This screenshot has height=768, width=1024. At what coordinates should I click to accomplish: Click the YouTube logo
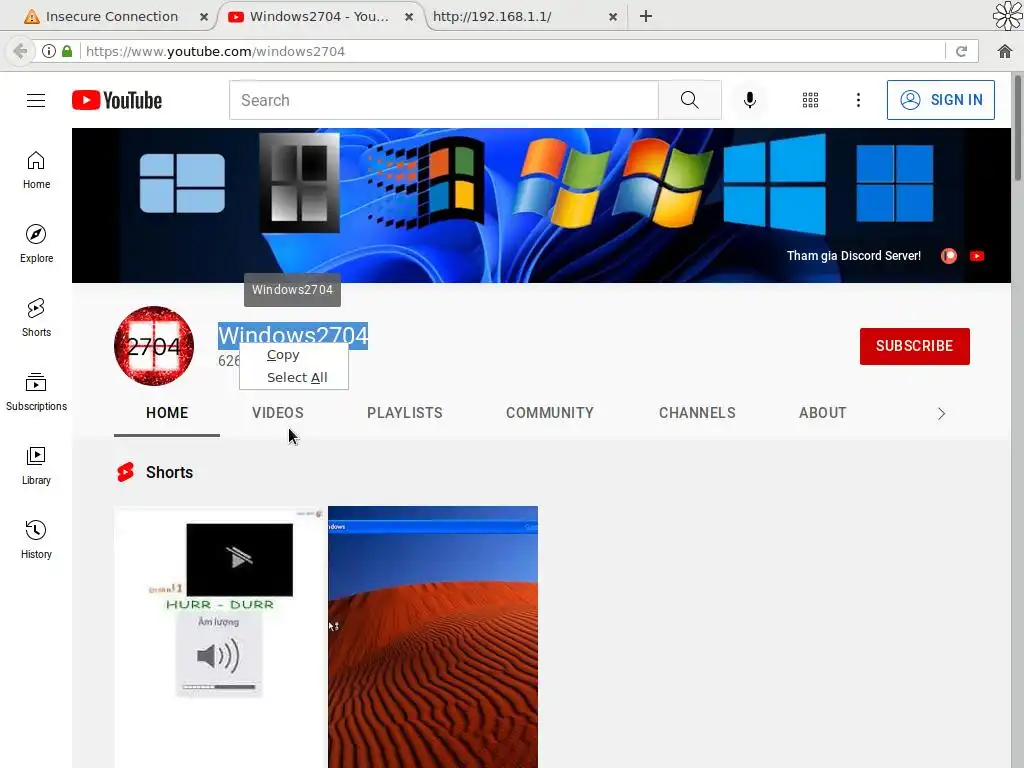point(117,100)
